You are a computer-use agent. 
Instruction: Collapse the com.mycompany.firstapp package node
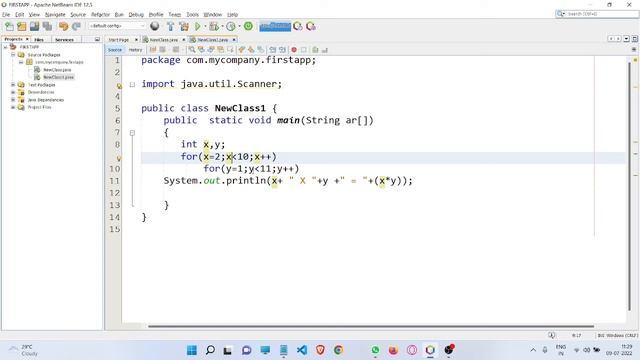[x=21, y=62]
